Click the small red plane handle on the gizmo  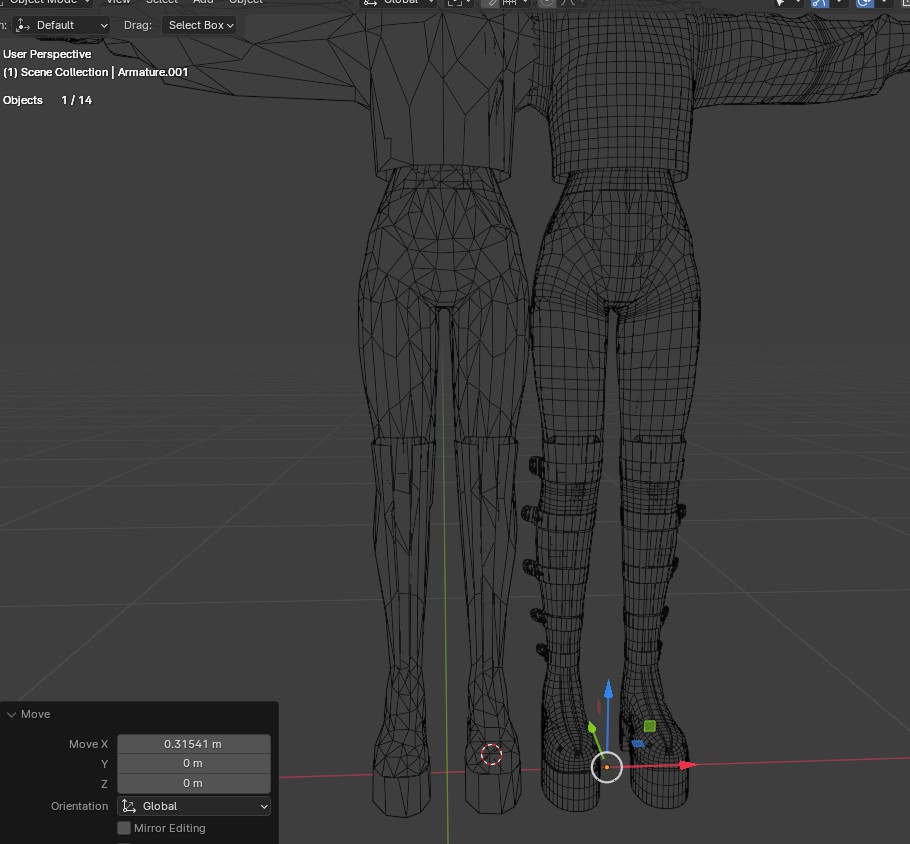(599, 707)
